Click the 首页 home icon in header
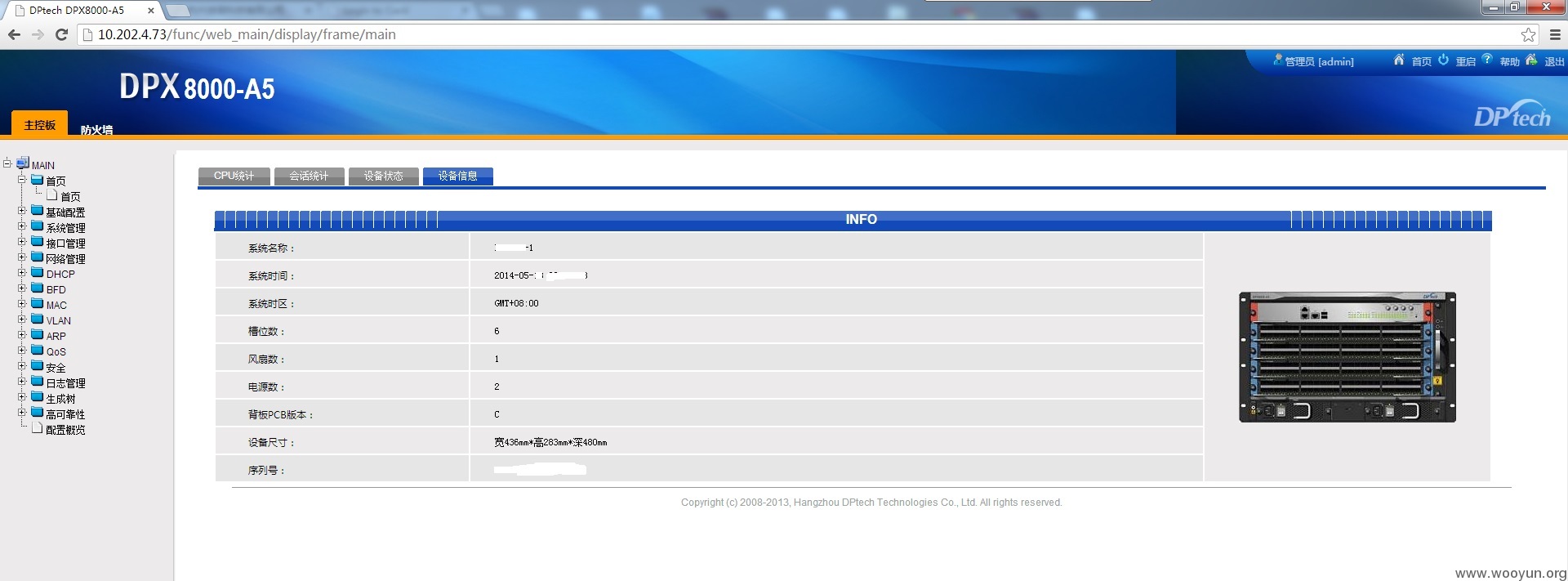 [x=1399, y=60]
